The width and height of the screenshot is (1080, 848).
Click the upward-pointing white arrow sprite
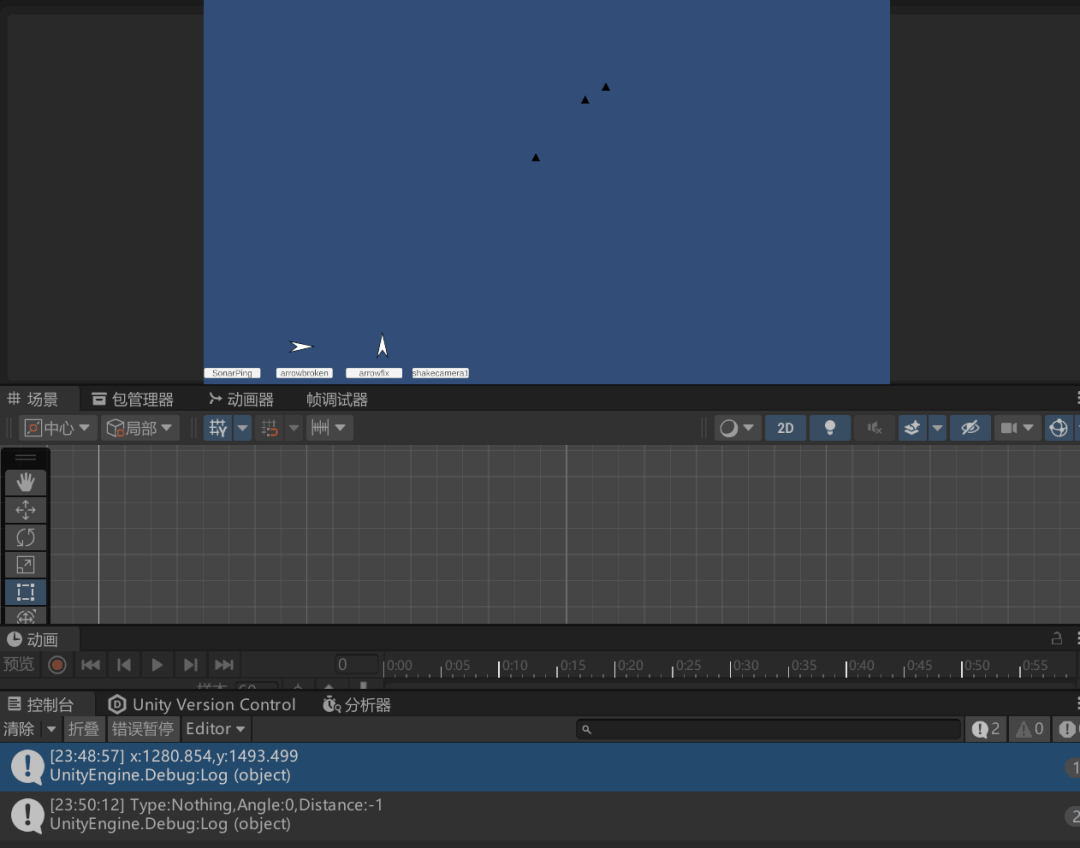pos(382,346)
